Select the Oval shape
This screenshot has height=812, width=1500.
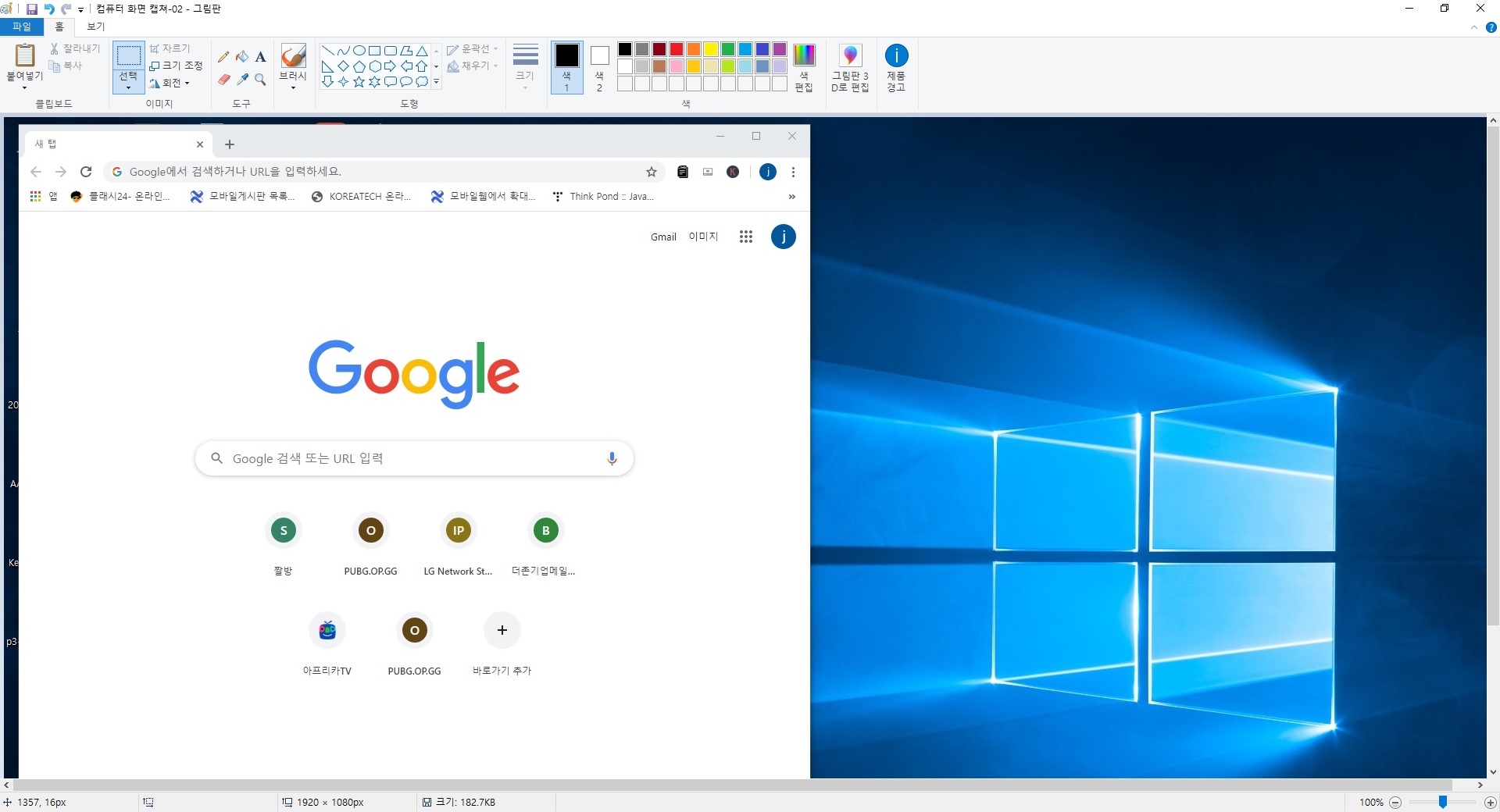click(x=359, y=50)
